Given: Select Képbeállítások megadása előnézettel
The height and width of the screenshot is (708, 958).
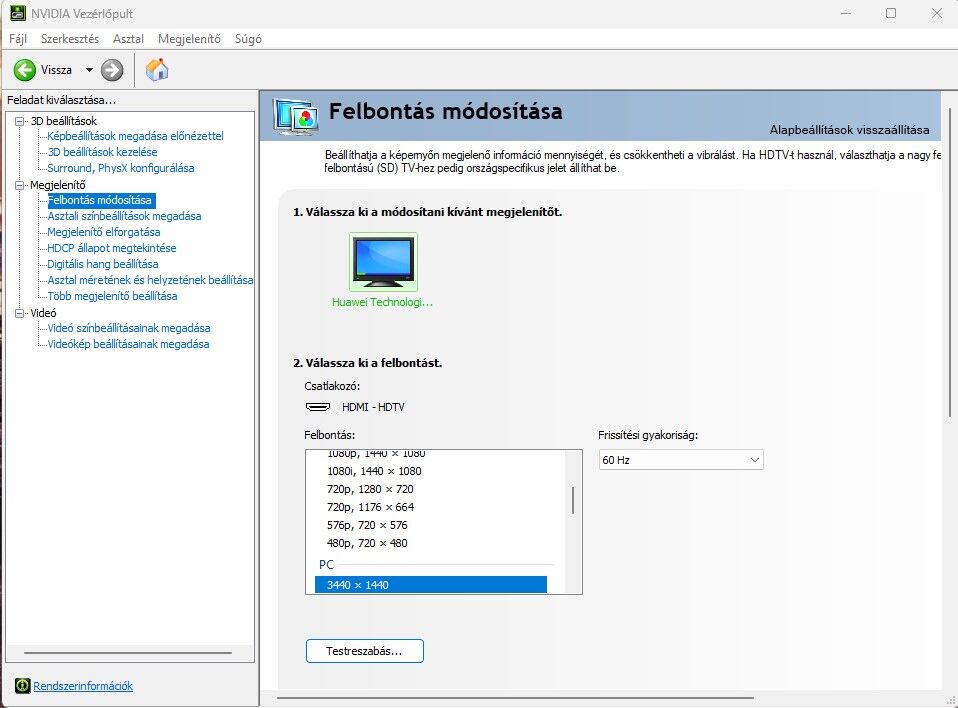Looking at the screenshot, I should (136, 136).
